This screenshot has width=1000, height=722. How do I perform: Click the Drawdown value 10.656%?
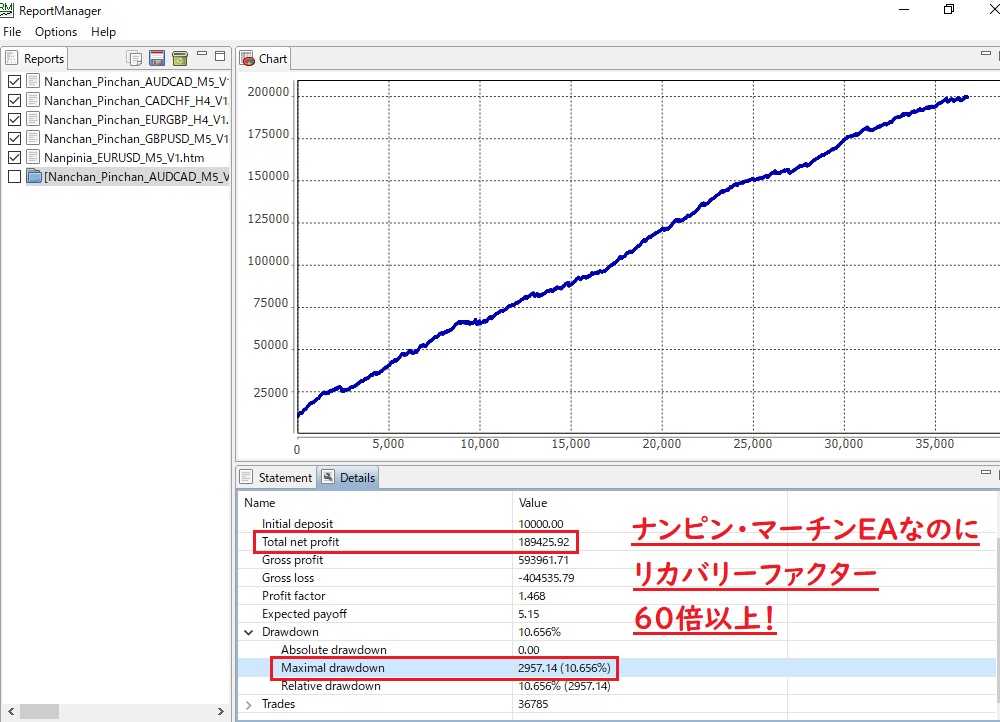pyautogui.click(x=540, y=632)
